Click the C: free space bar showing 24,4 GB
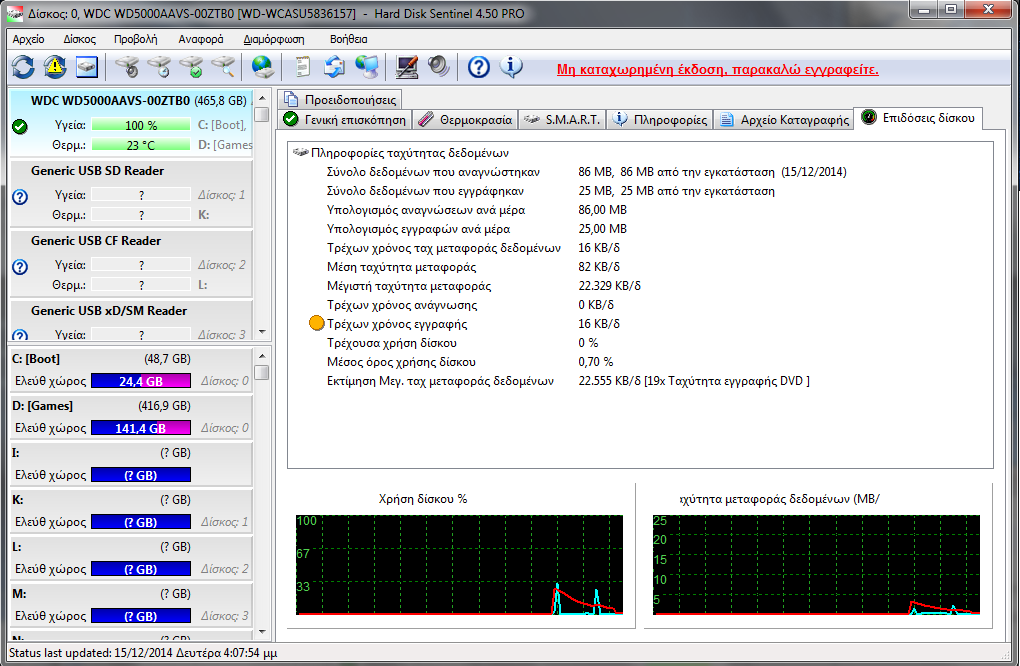 [141, 381]
